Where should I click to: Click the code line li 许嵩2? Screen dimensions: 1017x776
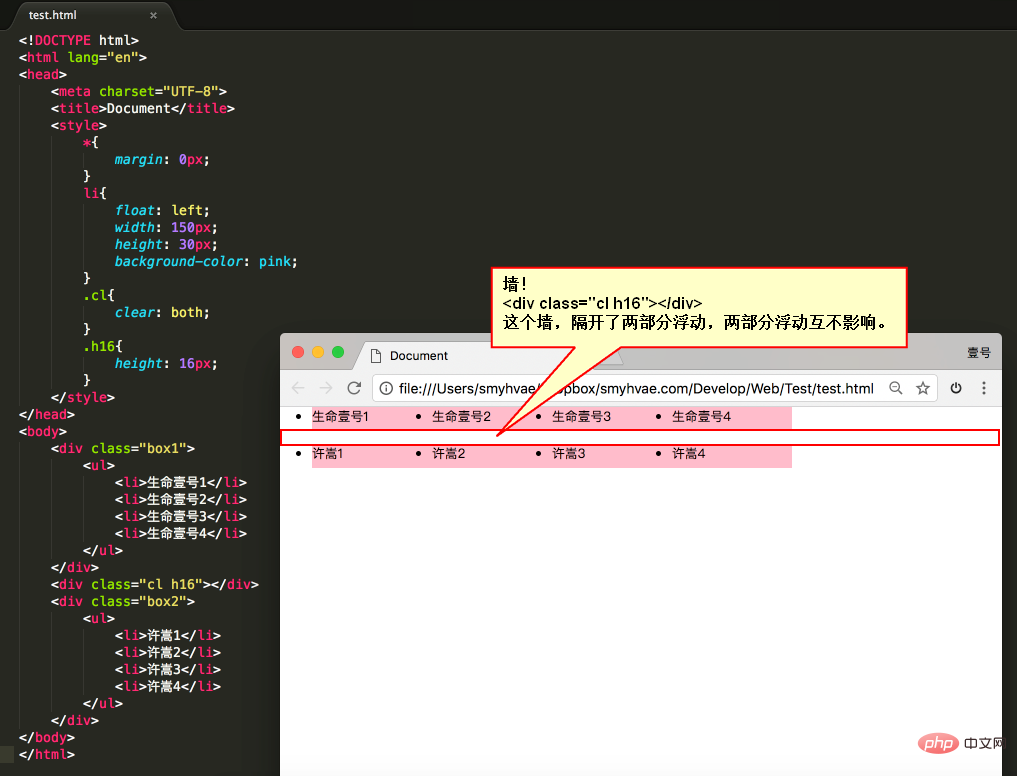168,652
